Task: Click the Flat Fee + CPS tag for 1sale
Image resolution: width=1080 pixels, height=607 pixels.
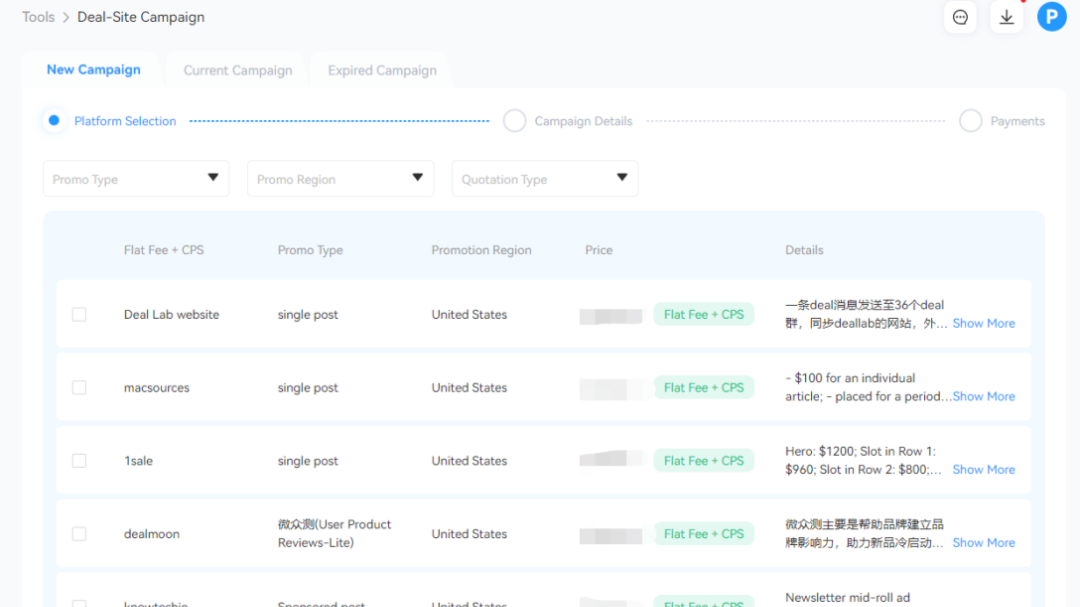Action: tap(704, 461)
